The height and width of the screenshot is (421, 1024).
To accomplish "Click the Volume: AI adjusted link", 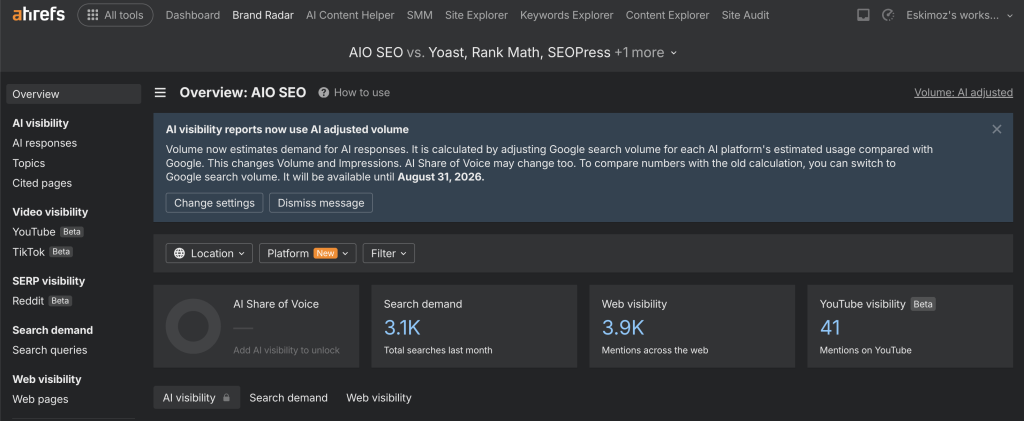I will [x=963, y=93].
